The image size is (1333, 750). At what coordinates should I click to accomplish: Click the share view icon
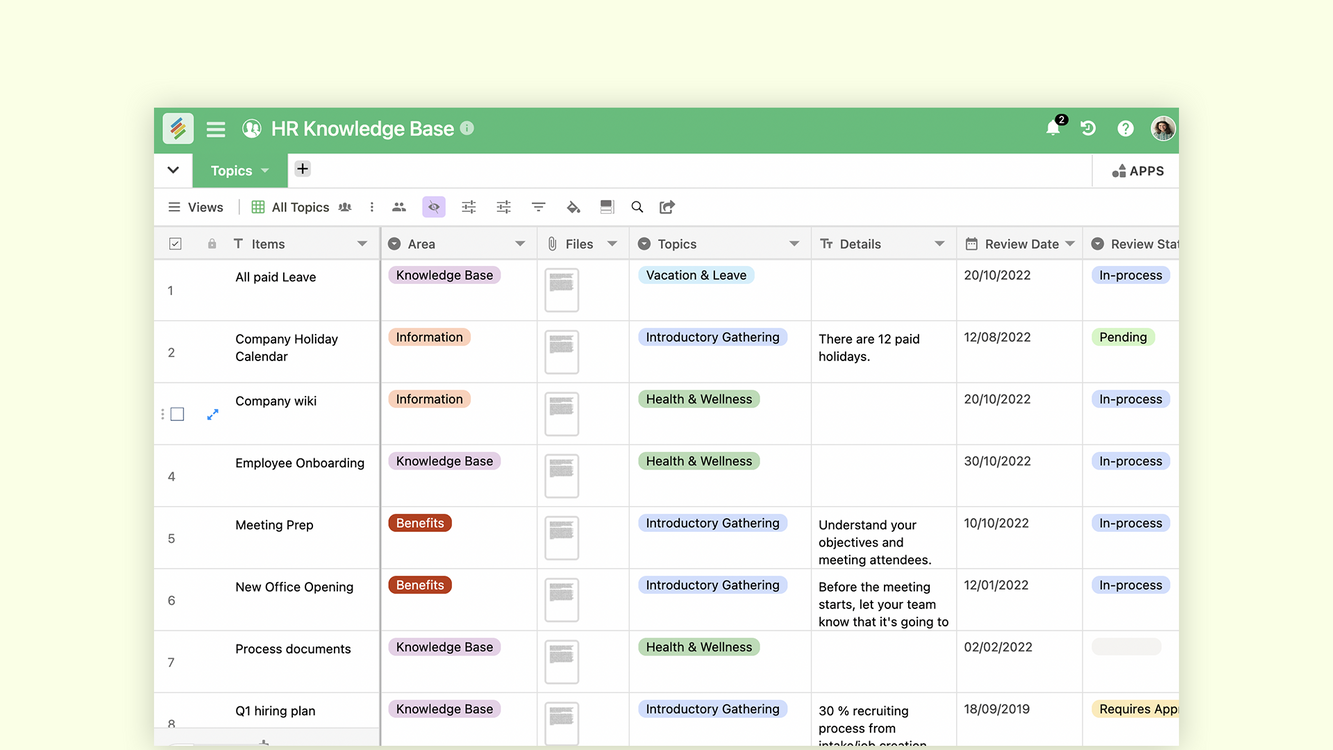click(x=667, y=207)
